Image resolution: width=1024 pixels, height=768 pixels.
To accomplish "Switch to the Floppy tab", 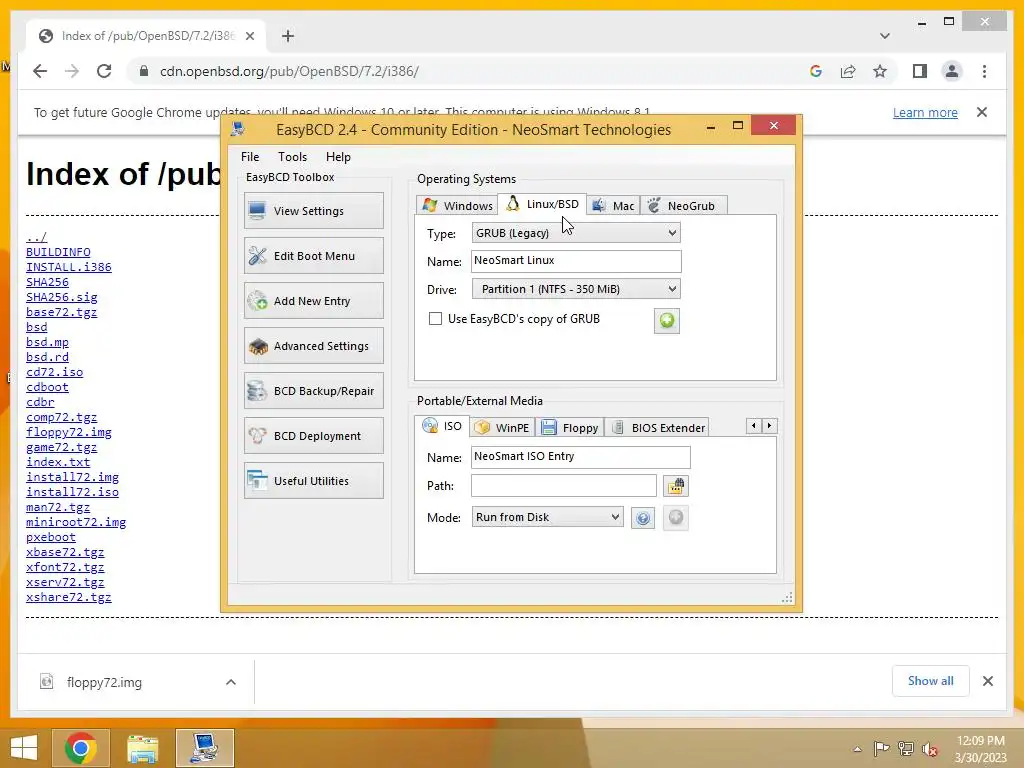I will (x=569, y=428).
